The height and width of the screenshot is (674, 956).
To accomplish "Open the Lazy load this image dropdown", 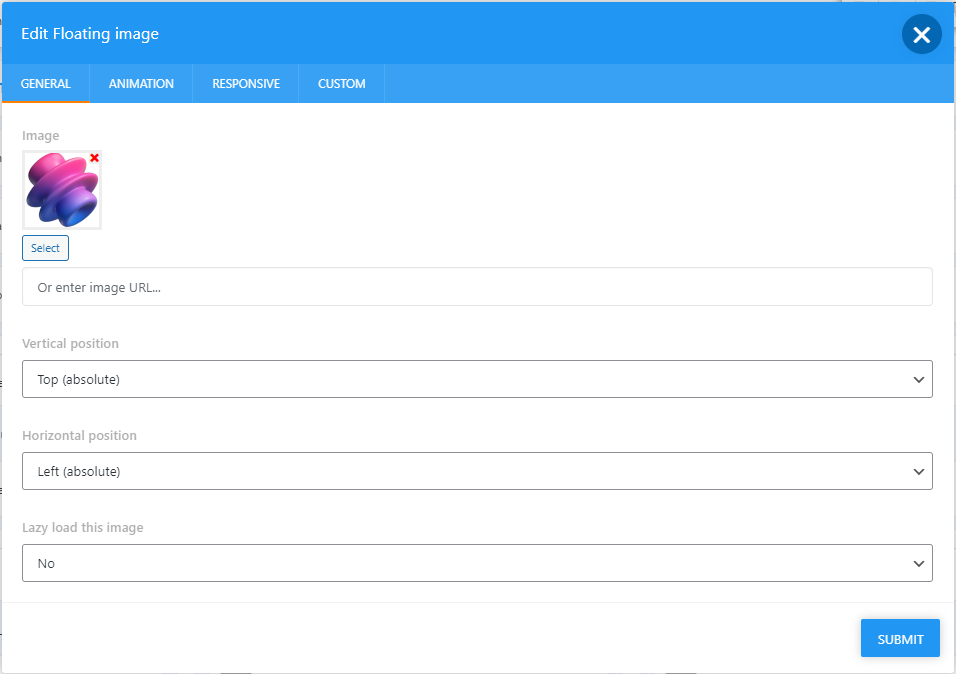I will 477,563.
